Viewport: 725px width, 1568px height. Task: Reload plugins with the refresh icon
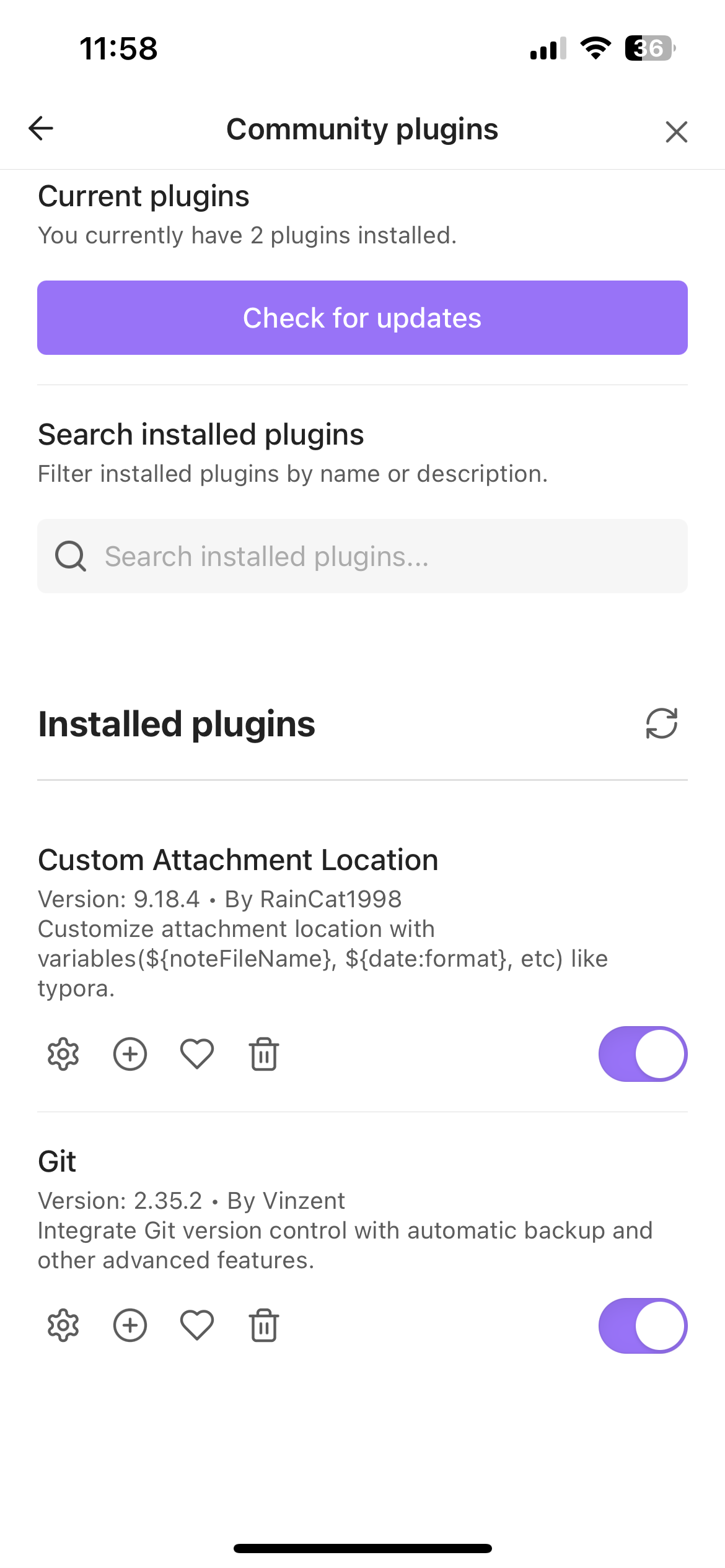(661, 723)
